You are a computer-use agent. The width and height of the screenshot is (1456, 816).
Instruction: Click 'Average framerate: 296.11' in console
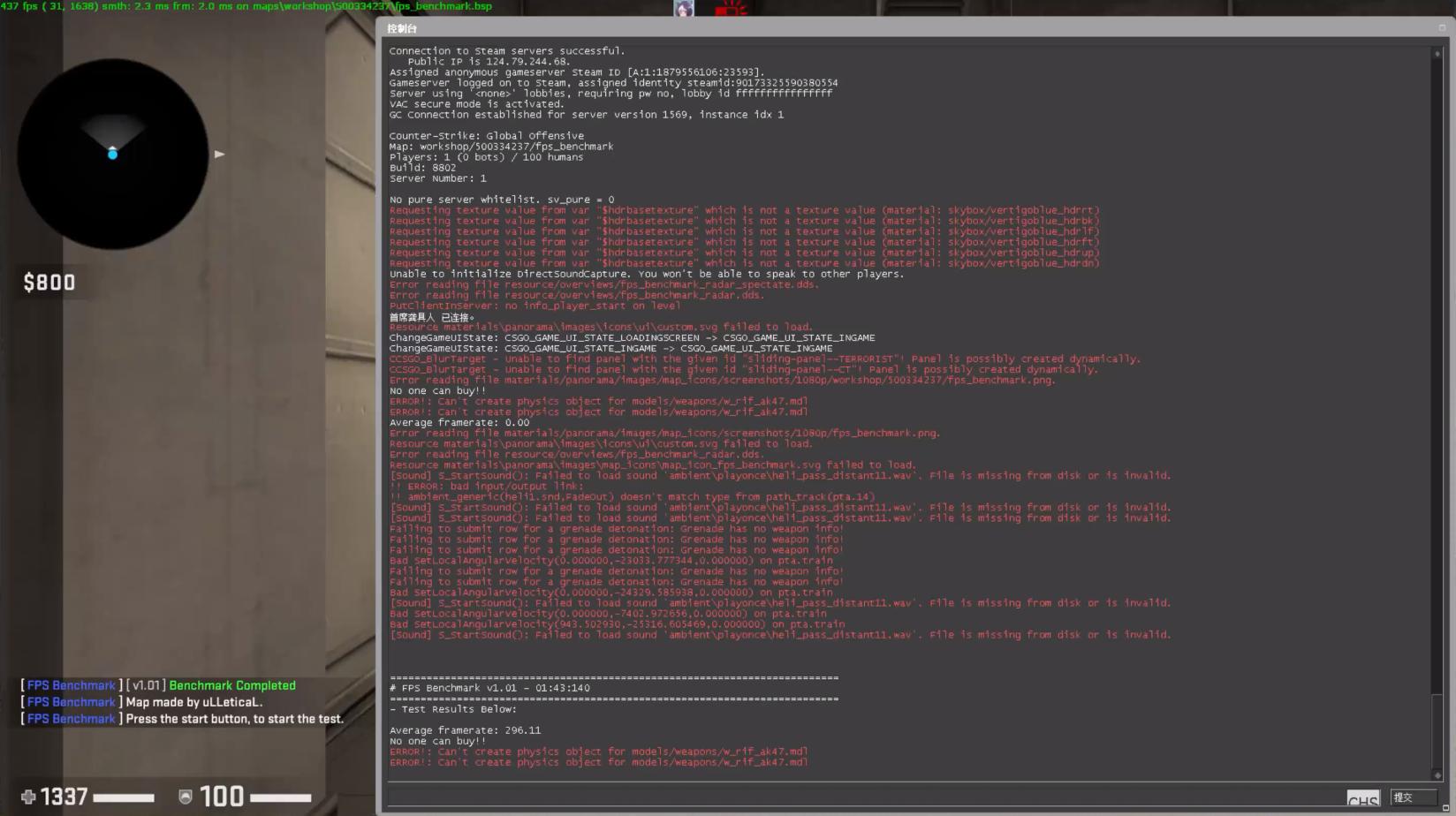click(465, 730)
